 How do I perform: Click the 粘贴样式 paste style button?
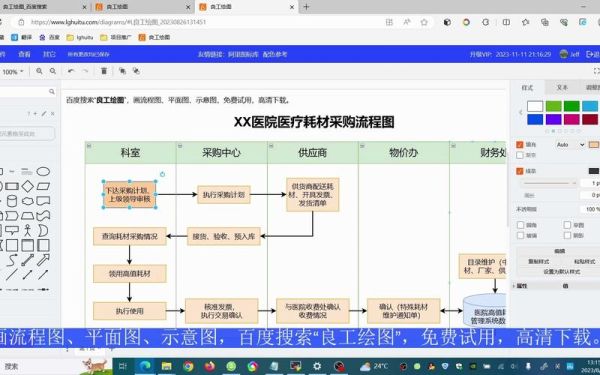coord(584,262)
